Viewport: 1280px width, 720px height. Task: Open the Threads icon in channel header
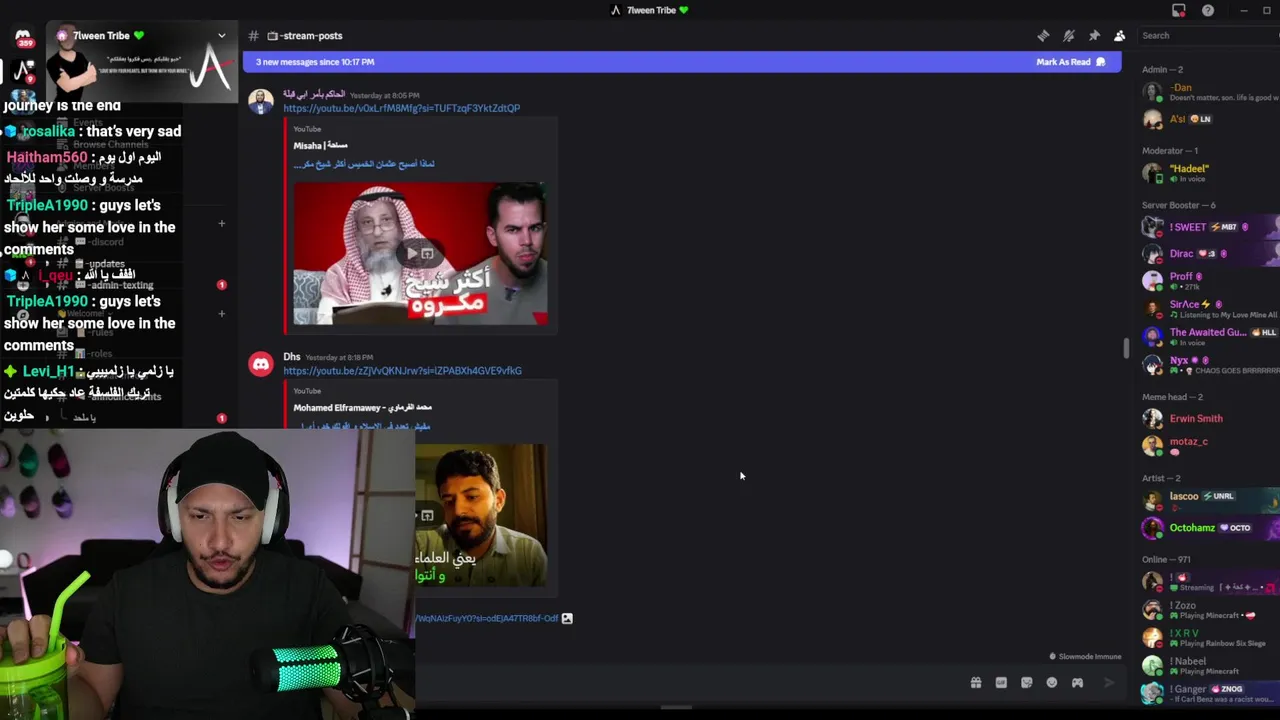click(x=1043, y=36)
